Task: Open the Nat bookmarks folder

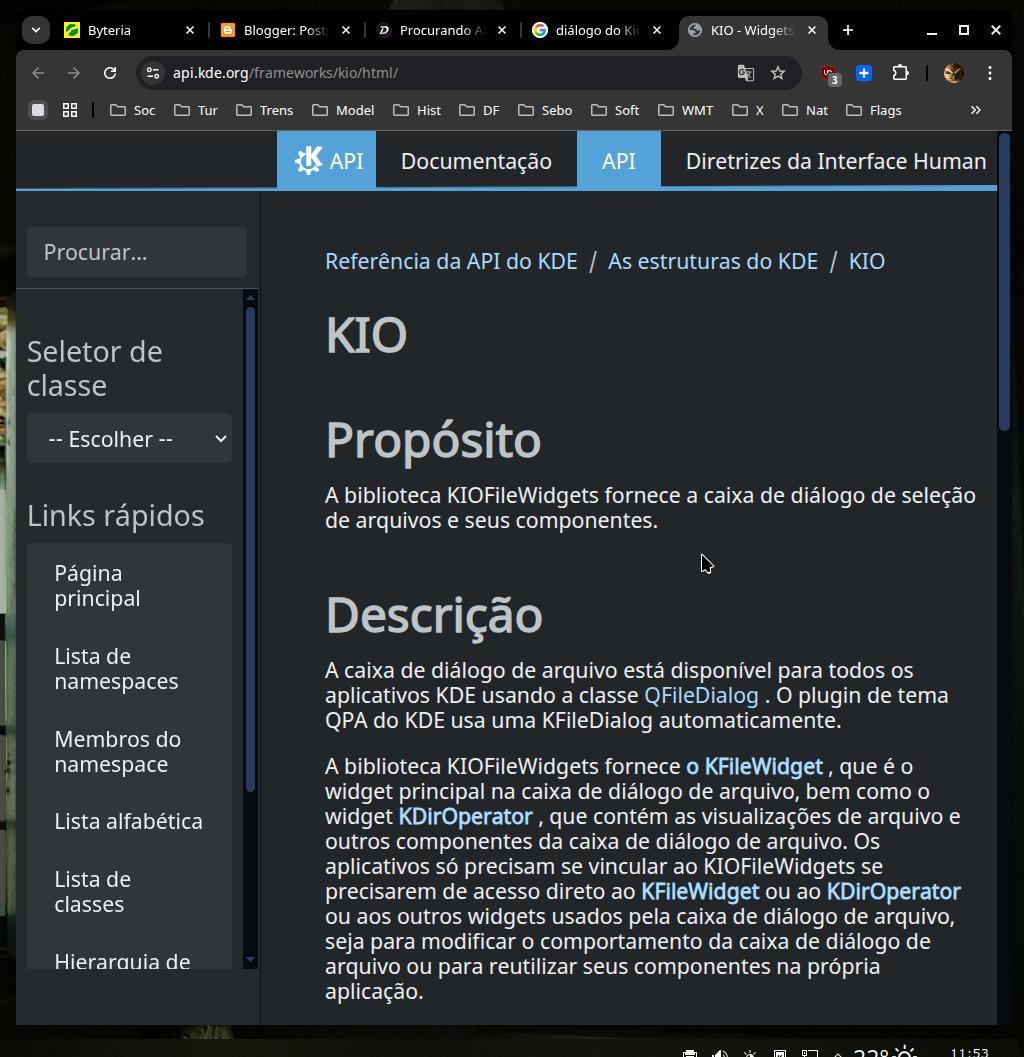Action: point(805,110)
